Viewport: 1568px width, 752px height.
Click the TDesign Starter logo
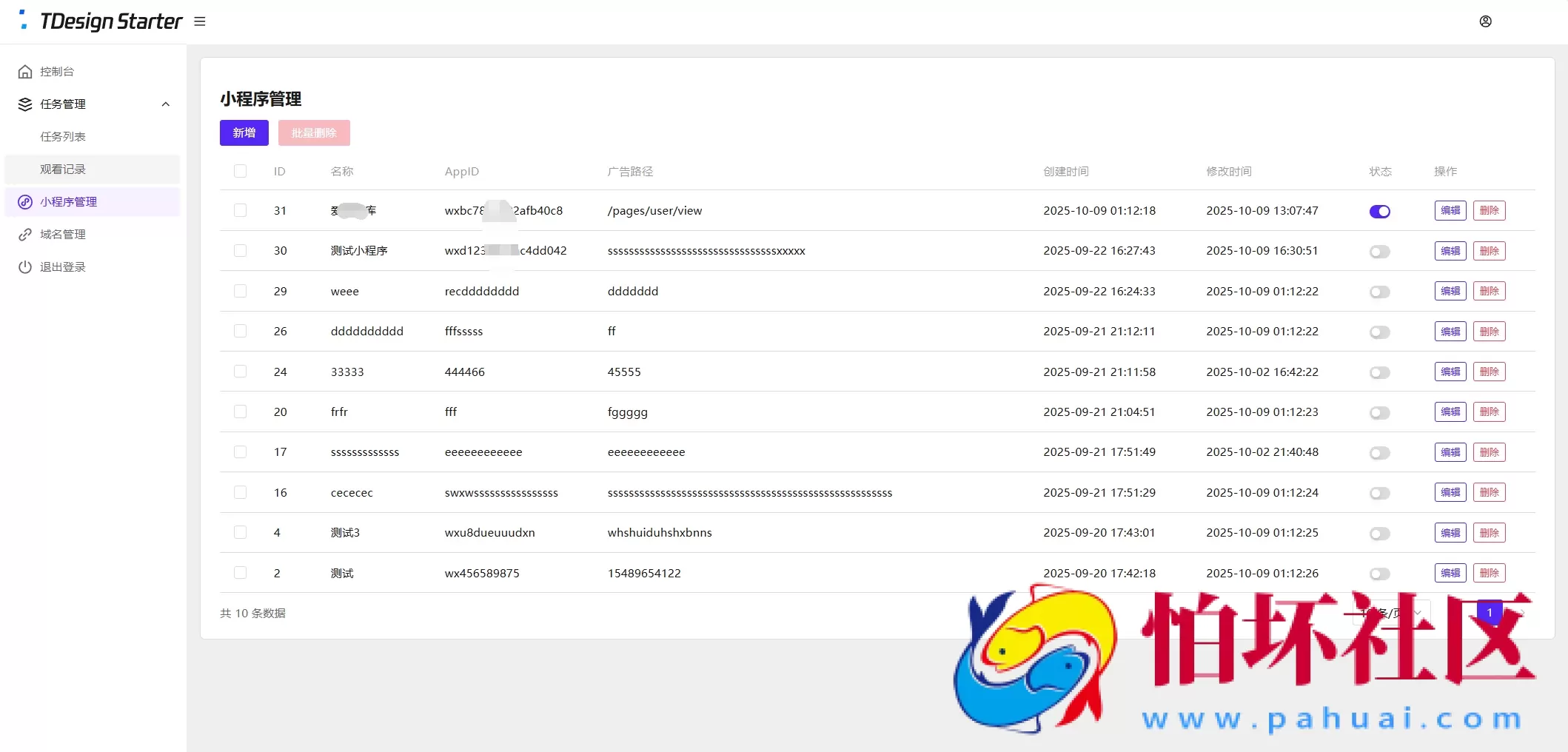coord(101,21)
